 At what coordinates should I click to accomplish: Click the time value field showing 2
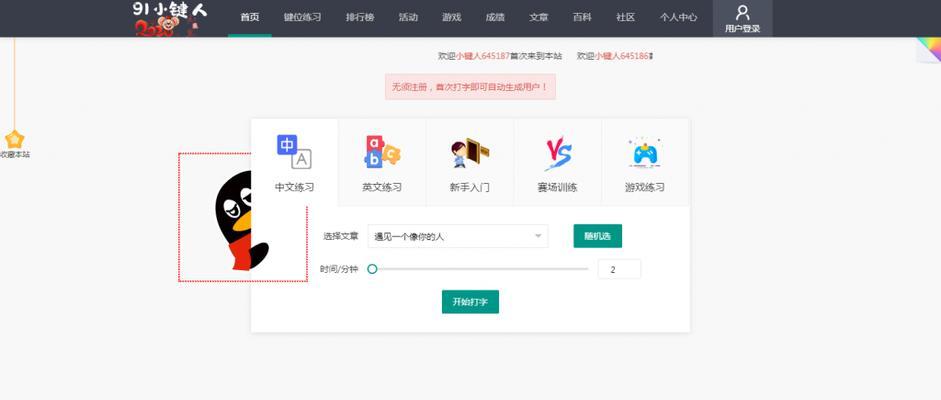619,269
